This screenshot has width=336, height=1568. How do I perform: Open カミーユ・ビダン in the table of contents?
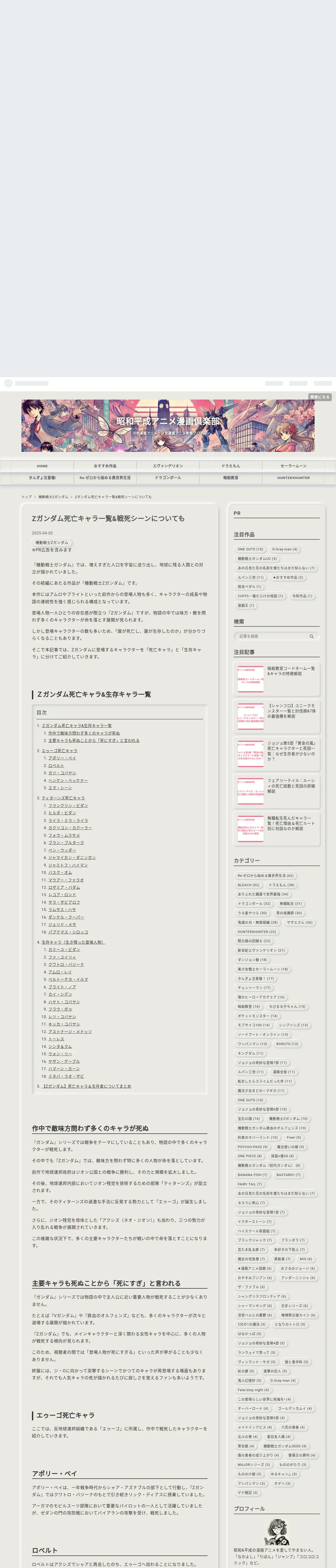point(64,950)
